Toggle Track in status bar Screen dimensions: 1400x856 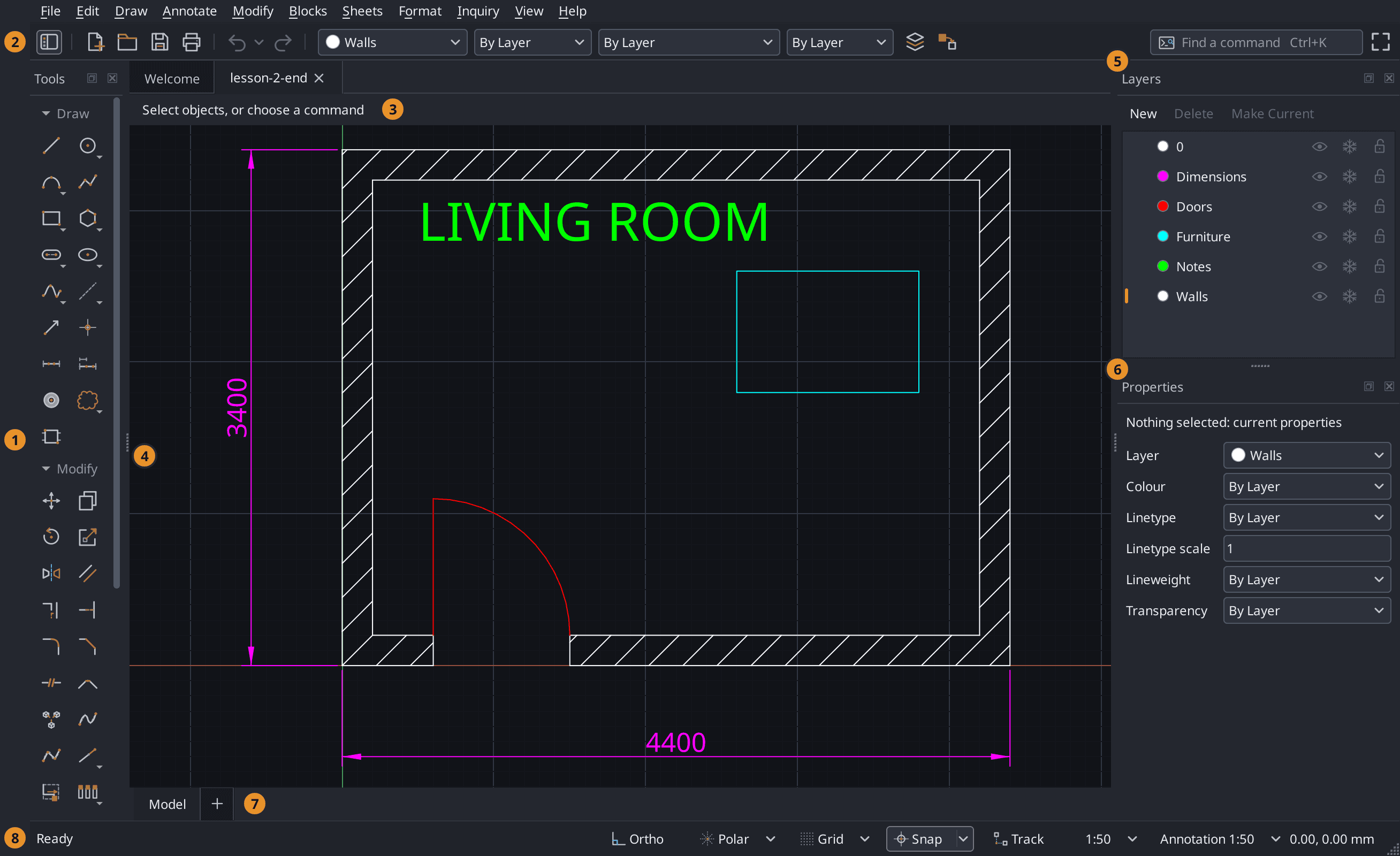(1019, 839)
